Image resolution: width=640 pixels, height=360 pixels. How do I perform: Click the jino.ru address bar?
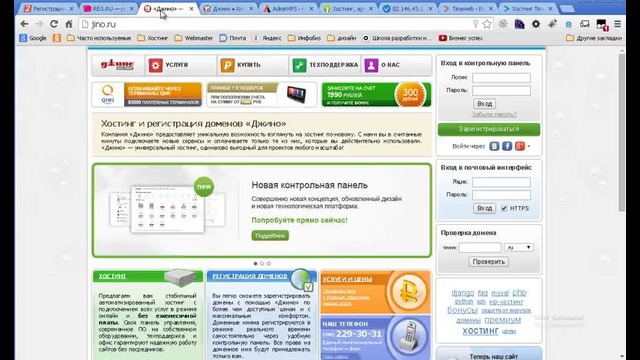(278, 24)
